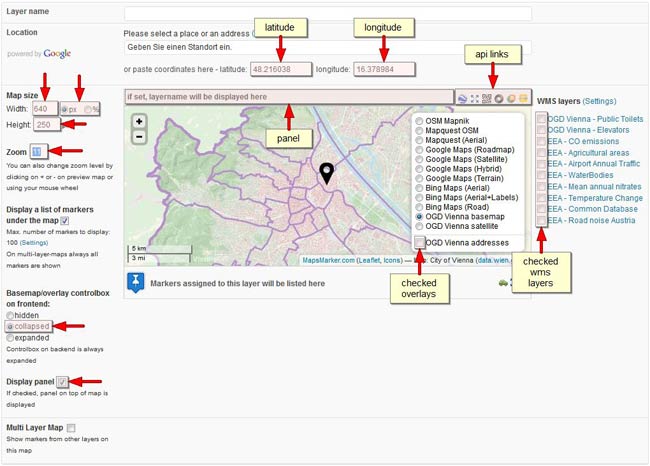Viewport: 650px width, 466px height.
Task: Click the blue pin markers list icon
Action: click(136, 282)
